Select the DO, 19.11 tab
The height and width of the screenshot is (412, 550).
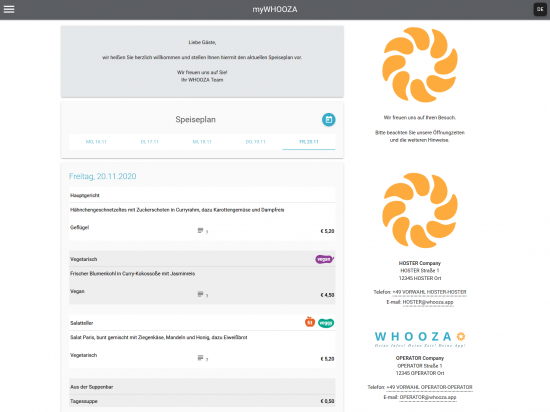pyautogui.click(x=255, y=142)
